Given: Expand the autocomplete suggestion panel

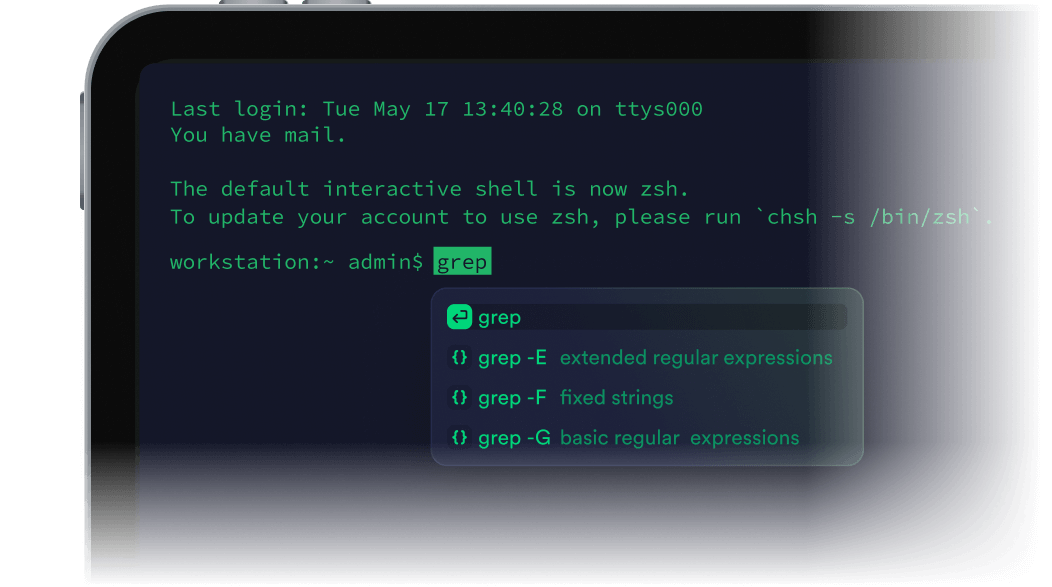Looking at the screenshot, I should [646, 375].
